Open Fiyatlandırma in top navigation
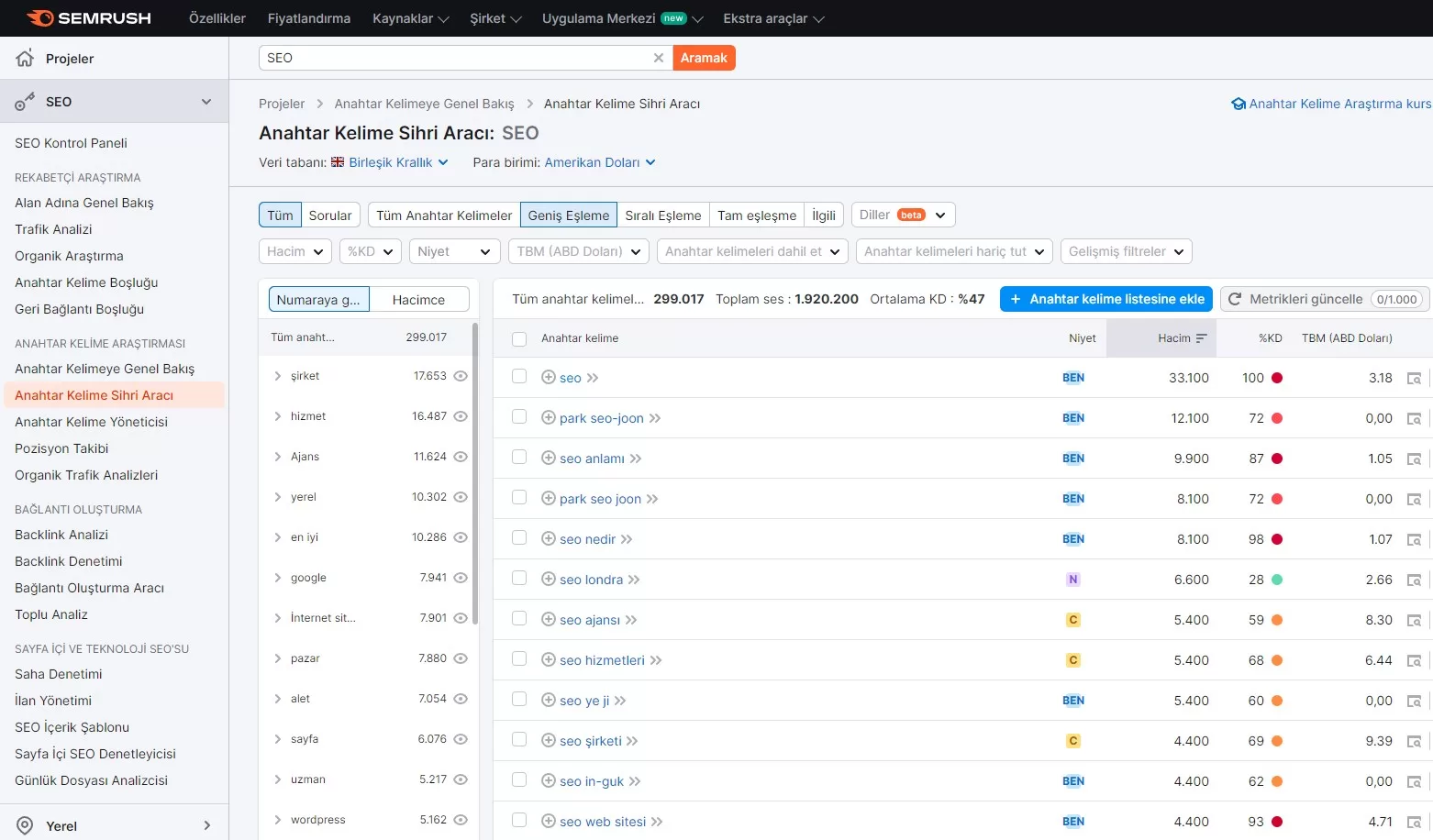The width and height of the screenshot is (1433, 840). point(309,18)
